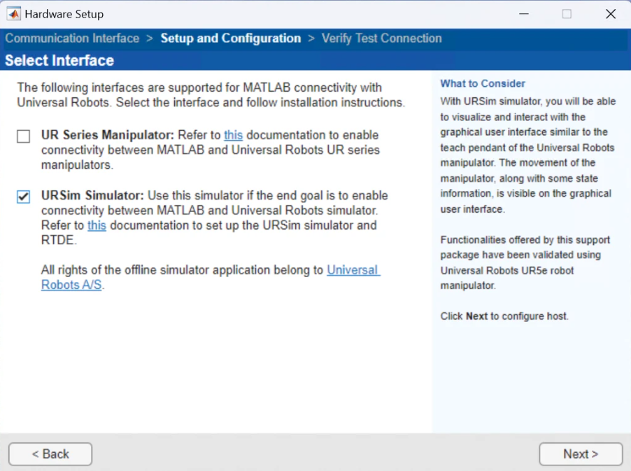The image size is (631, 471).
Task: Follow the Universal Robots A/S link
Action: coord(353,270)
